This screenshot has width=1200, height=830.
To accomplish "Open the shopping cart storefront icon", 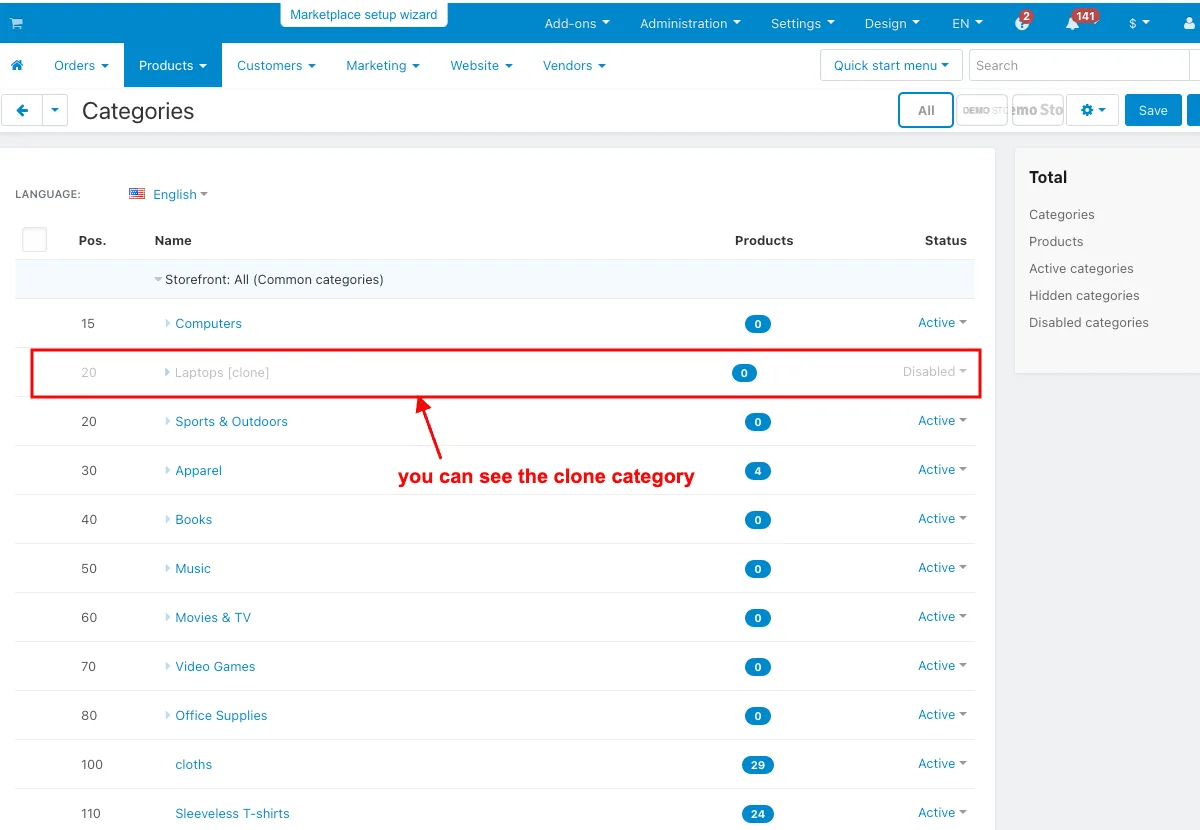I will click(17, 23).
